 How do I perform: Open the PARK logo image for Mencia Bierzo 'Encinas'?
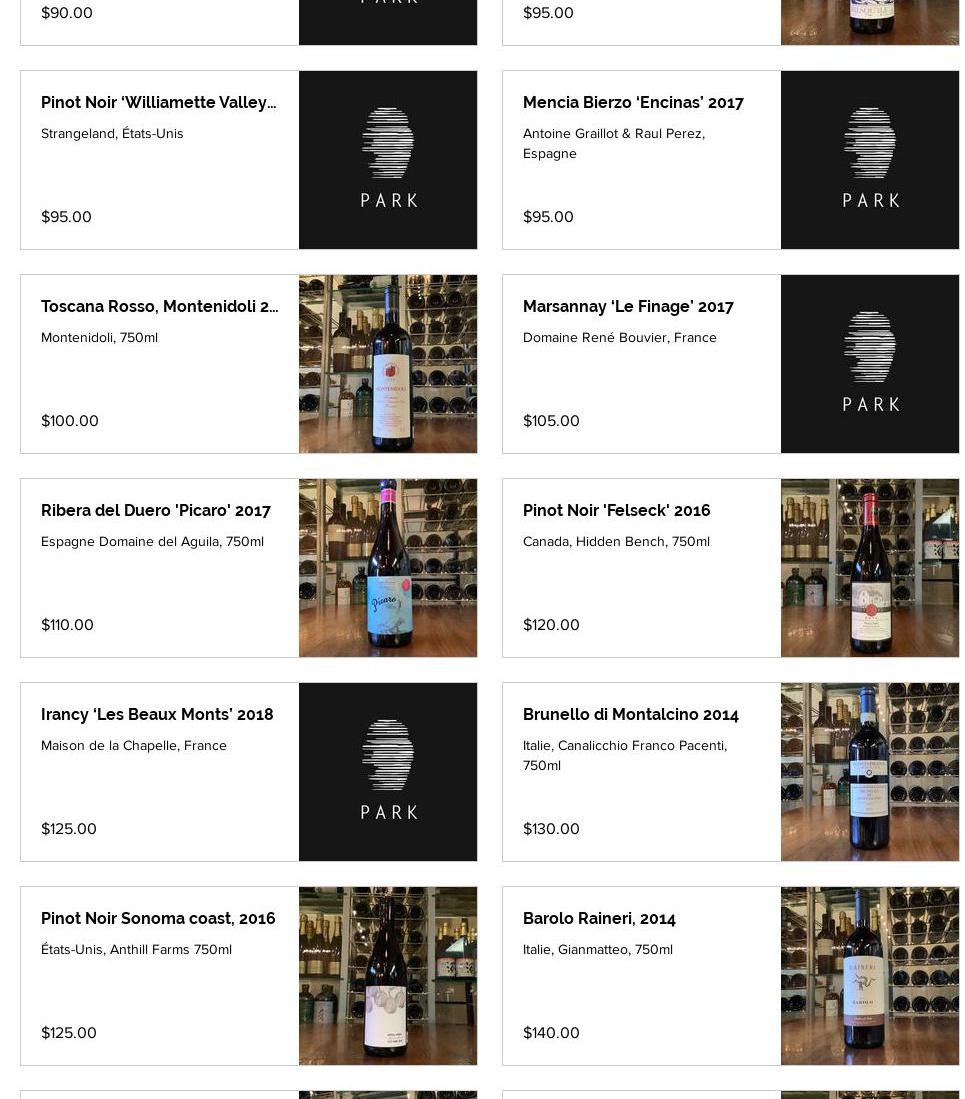pyautogui.click(x=870, y=160)
